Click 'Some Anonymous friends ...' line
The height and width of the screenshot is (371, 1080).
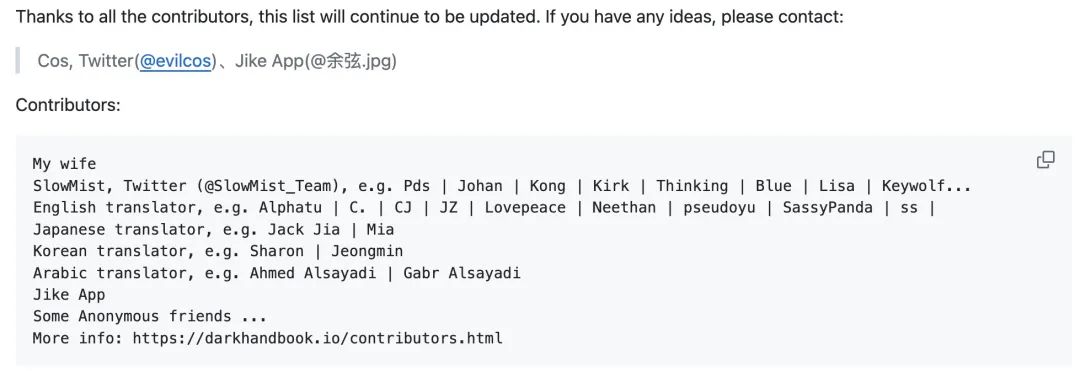149,317
